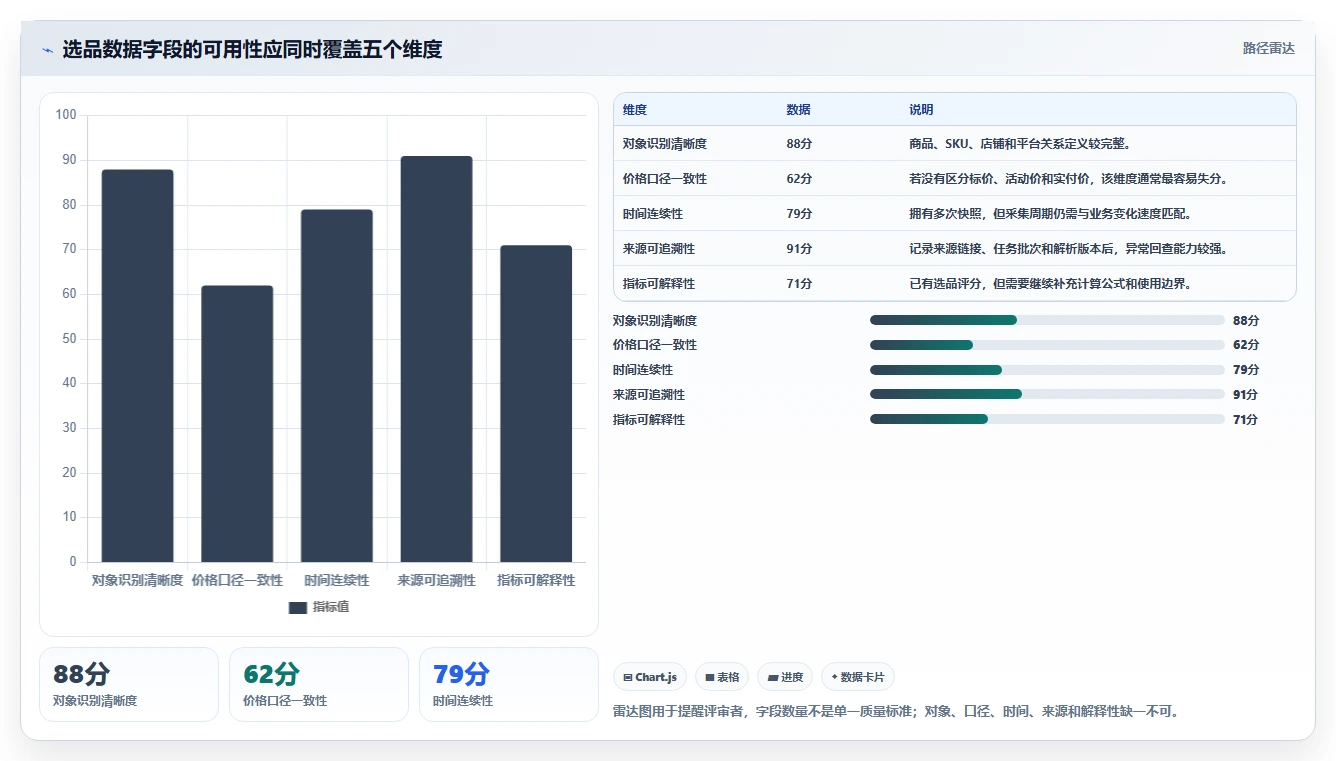
Task: Click the x-axis label 指标可解释性
Action: point(536,580)
